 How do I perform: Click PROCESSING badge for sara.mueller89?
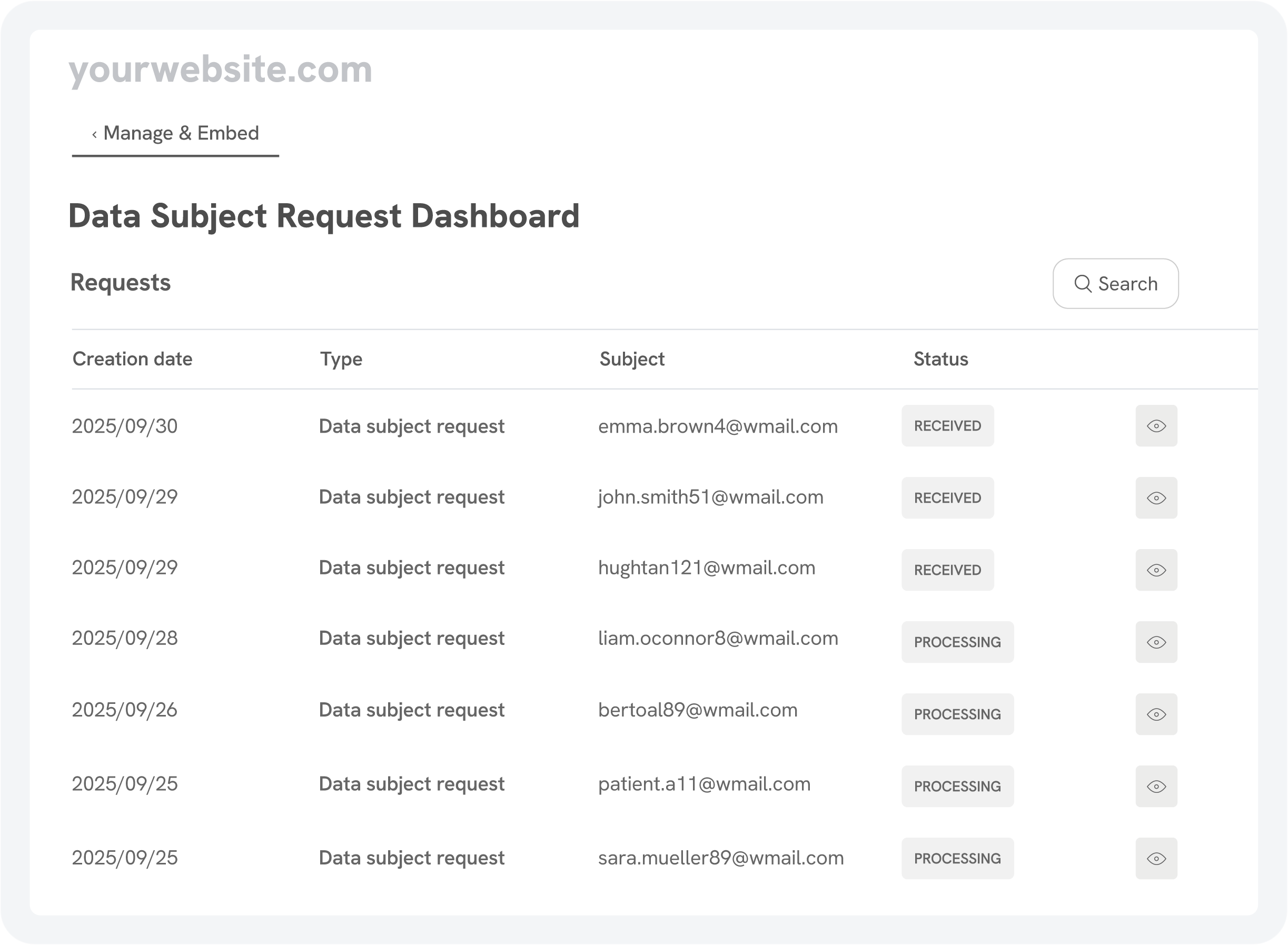[x=957, y=859]
